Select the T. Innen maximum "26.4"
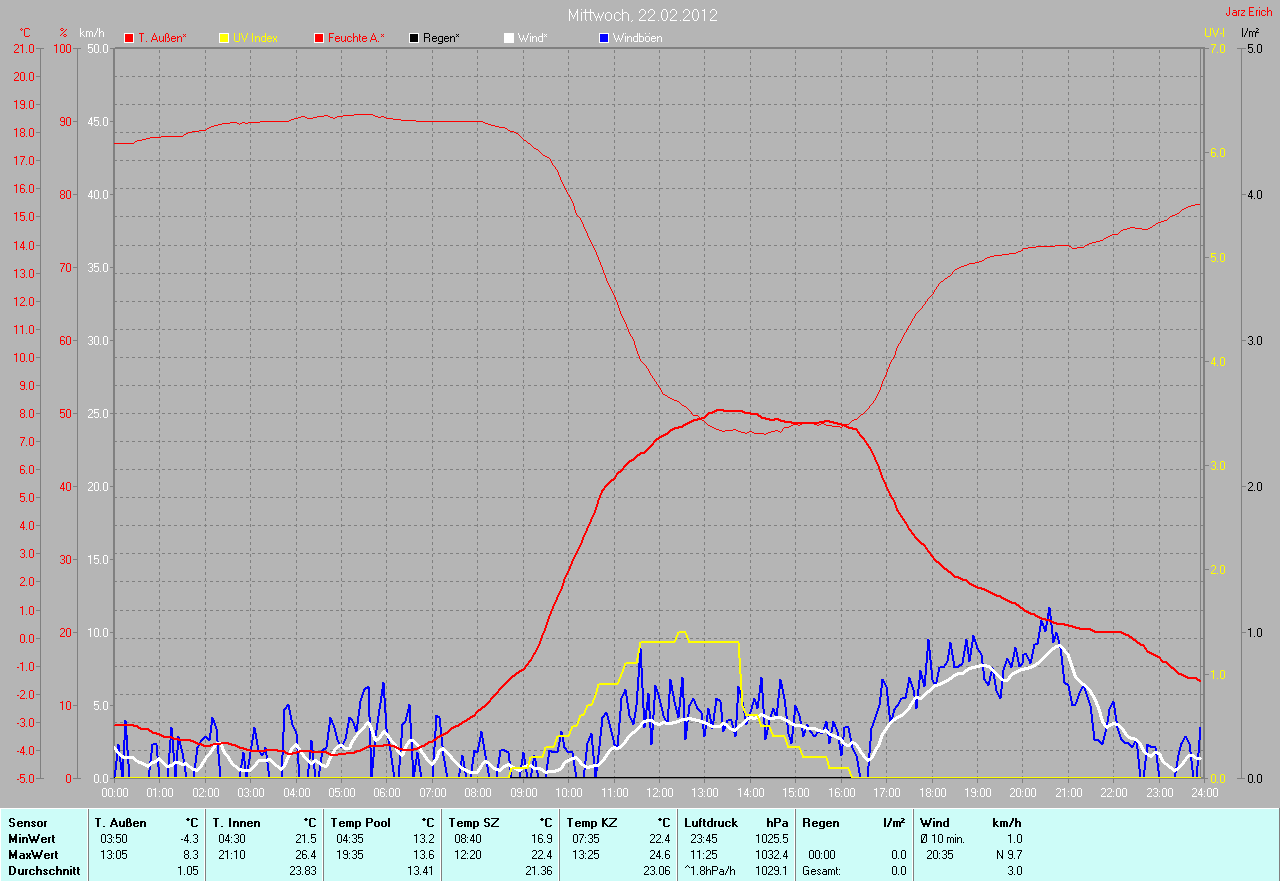The image size is (1280, 881). coord(306,855)
